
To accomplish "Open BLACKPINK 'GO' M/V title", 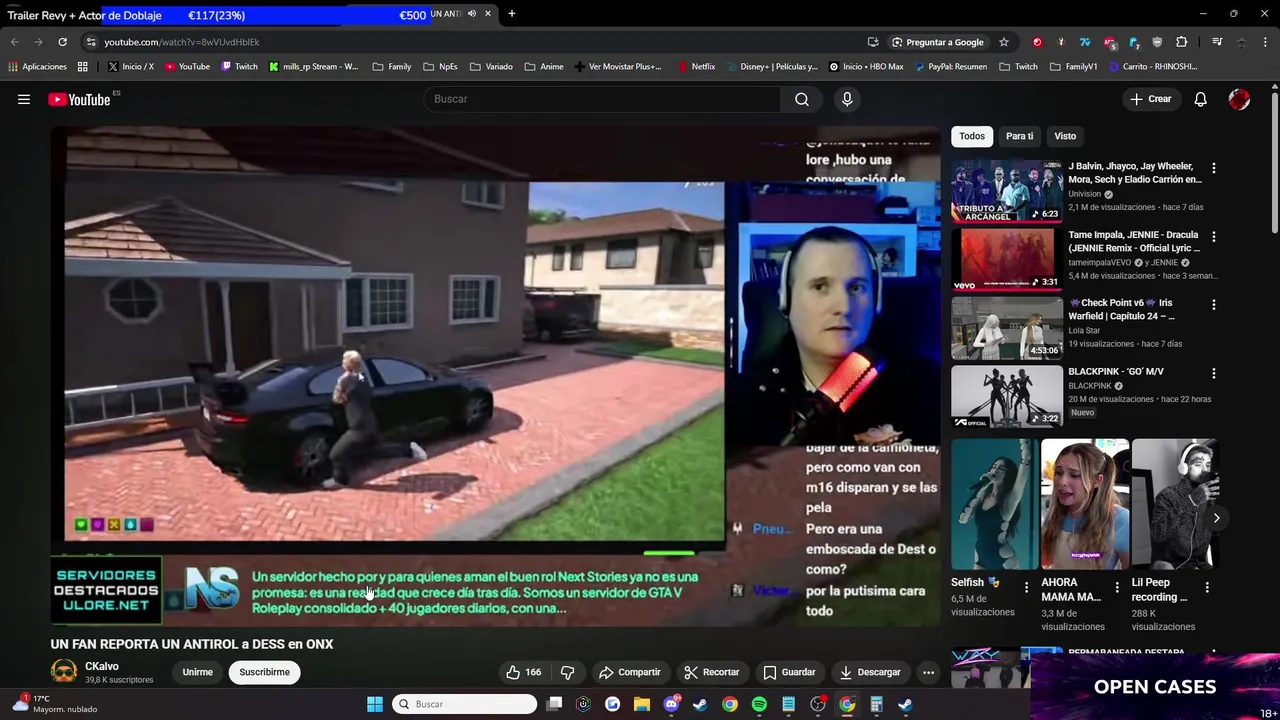I will pos(1116,371).
